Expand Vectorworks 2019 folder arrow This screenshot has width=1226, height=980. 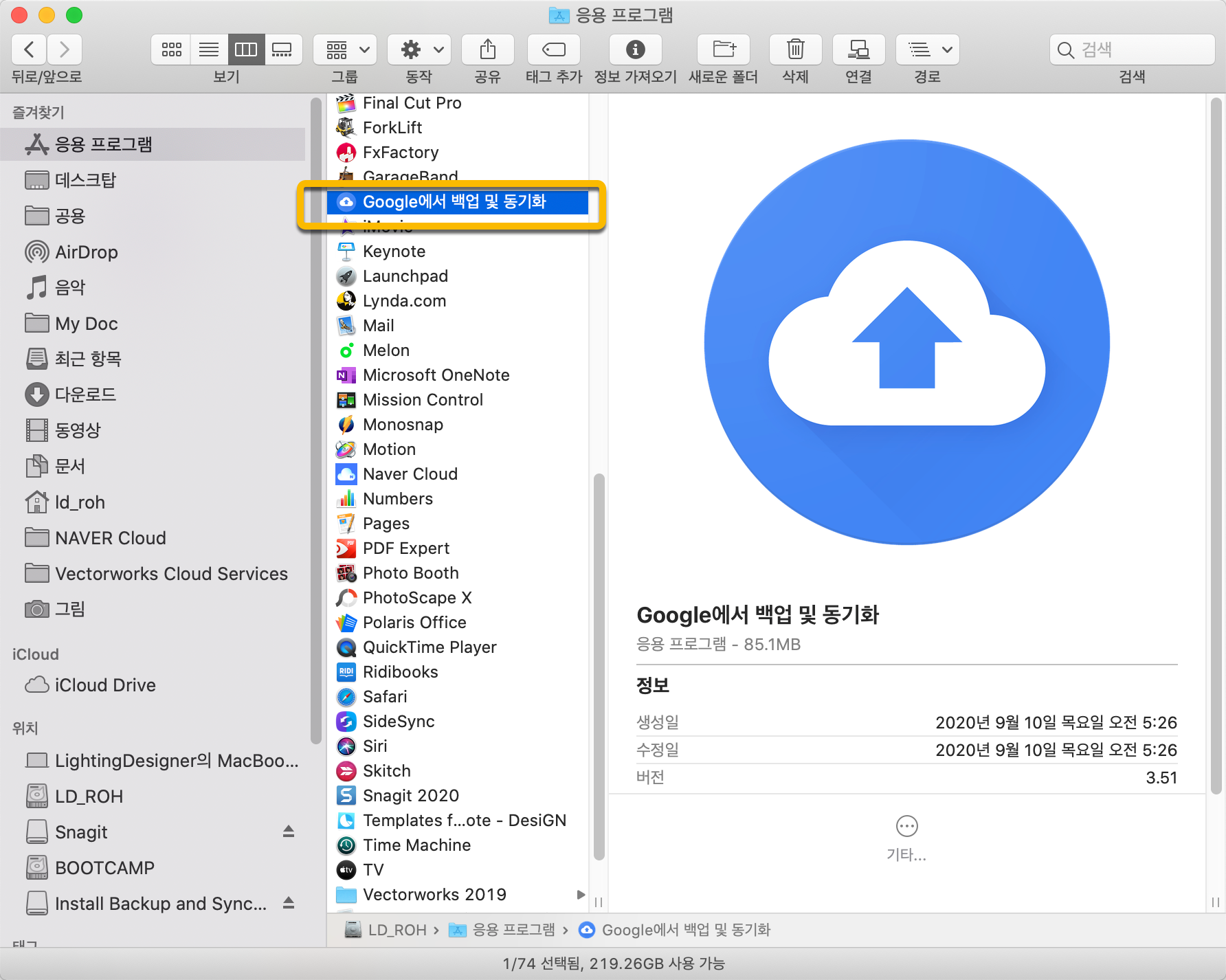581,895
